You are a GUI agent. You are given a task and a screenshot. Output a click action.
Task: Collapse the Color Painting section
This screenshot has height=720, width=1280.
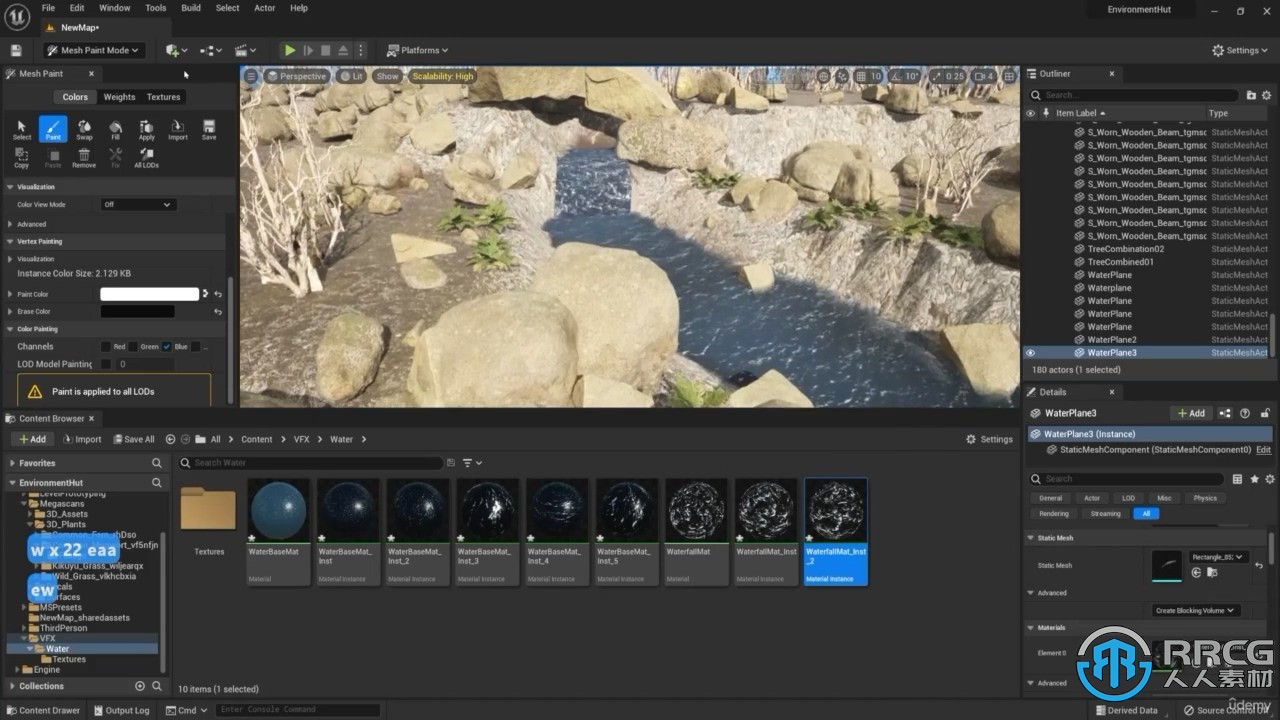[x=10, y=329]
